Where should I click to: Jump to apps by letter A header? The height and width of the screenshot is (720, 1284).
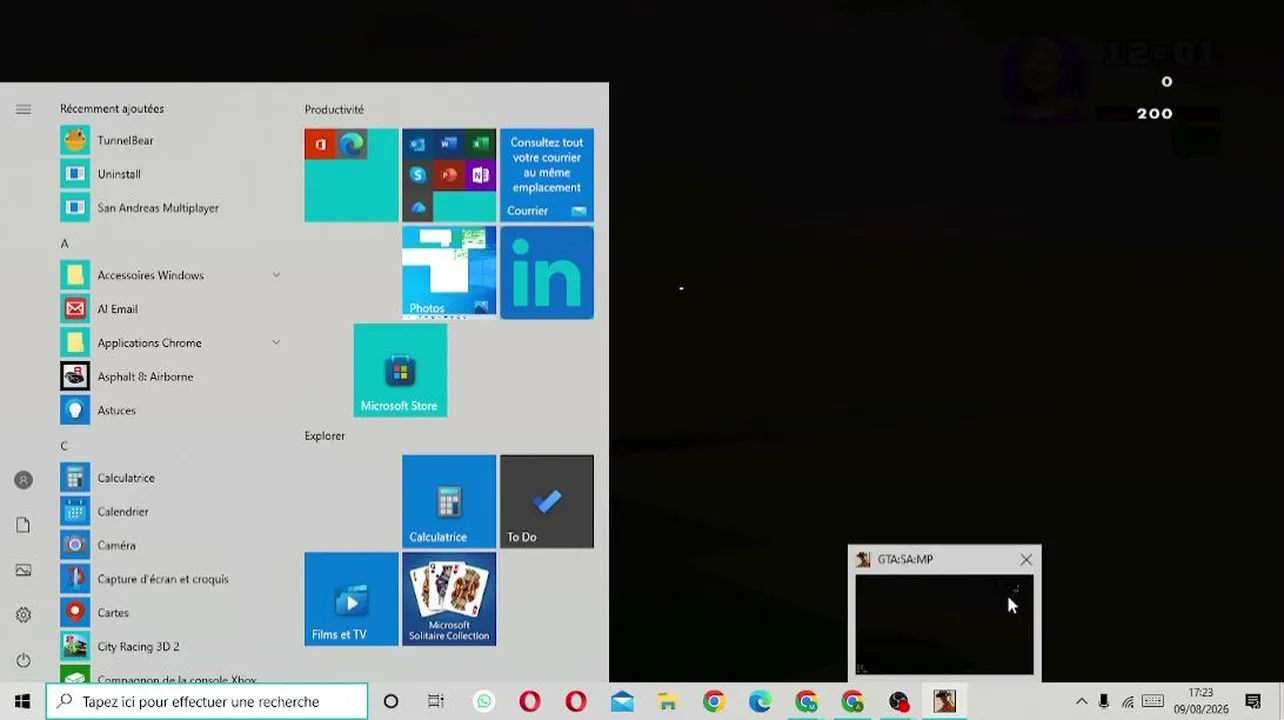pos(64,244)
